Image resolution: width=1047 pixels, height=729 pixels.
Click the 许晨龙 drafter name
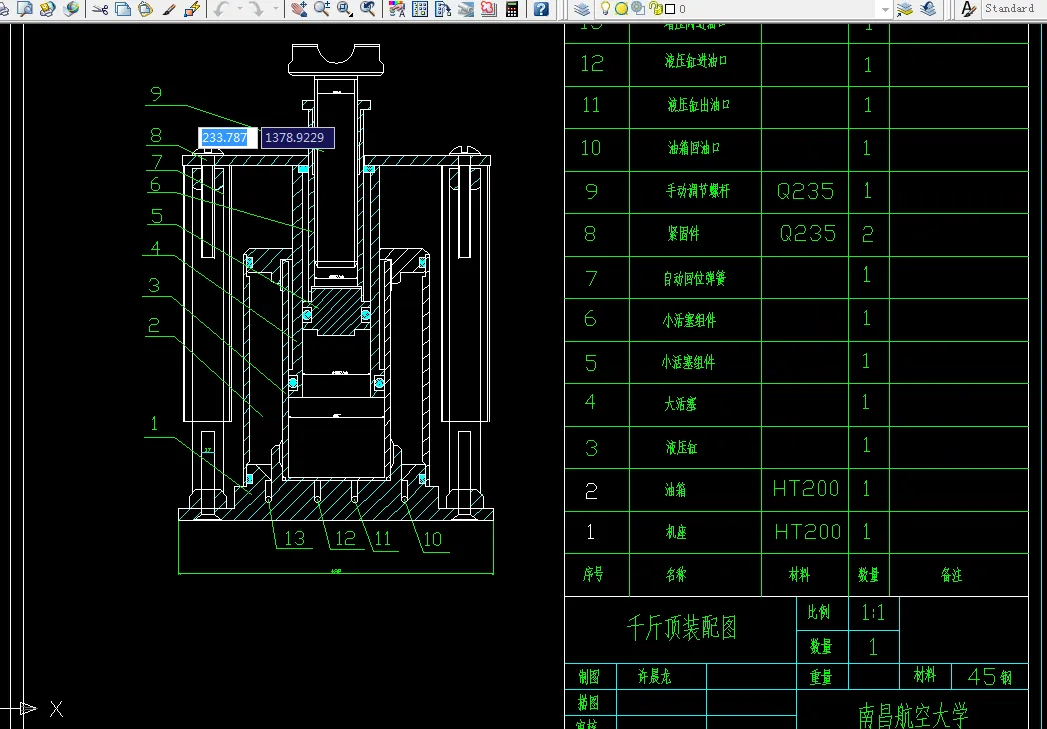(x=654, y=677)
